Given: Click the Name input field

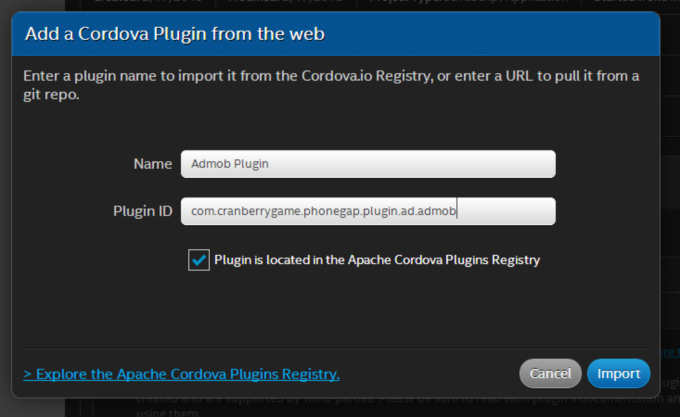Looking at the screenshot, I should [368, 164].
